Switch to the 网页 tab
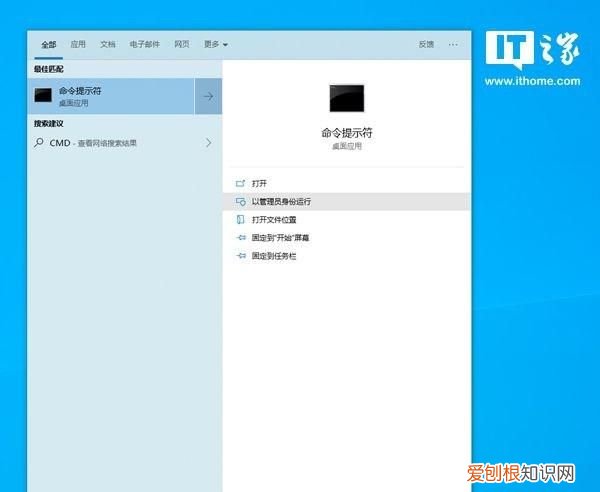The image size is (600, 492). (x=182, y=44)
